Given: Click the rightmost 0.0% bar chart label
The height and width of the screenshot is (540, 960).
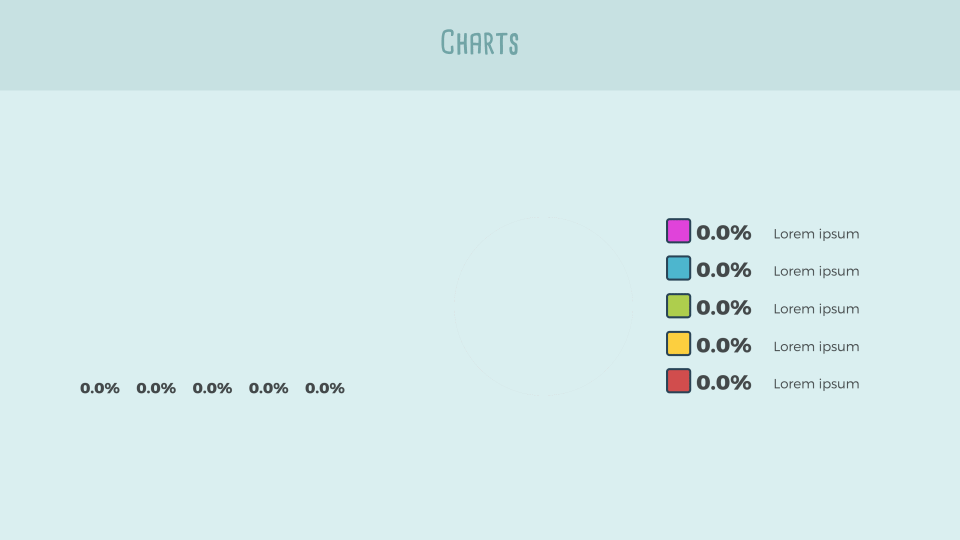Looking at the screenshot, I should (325, 388).
